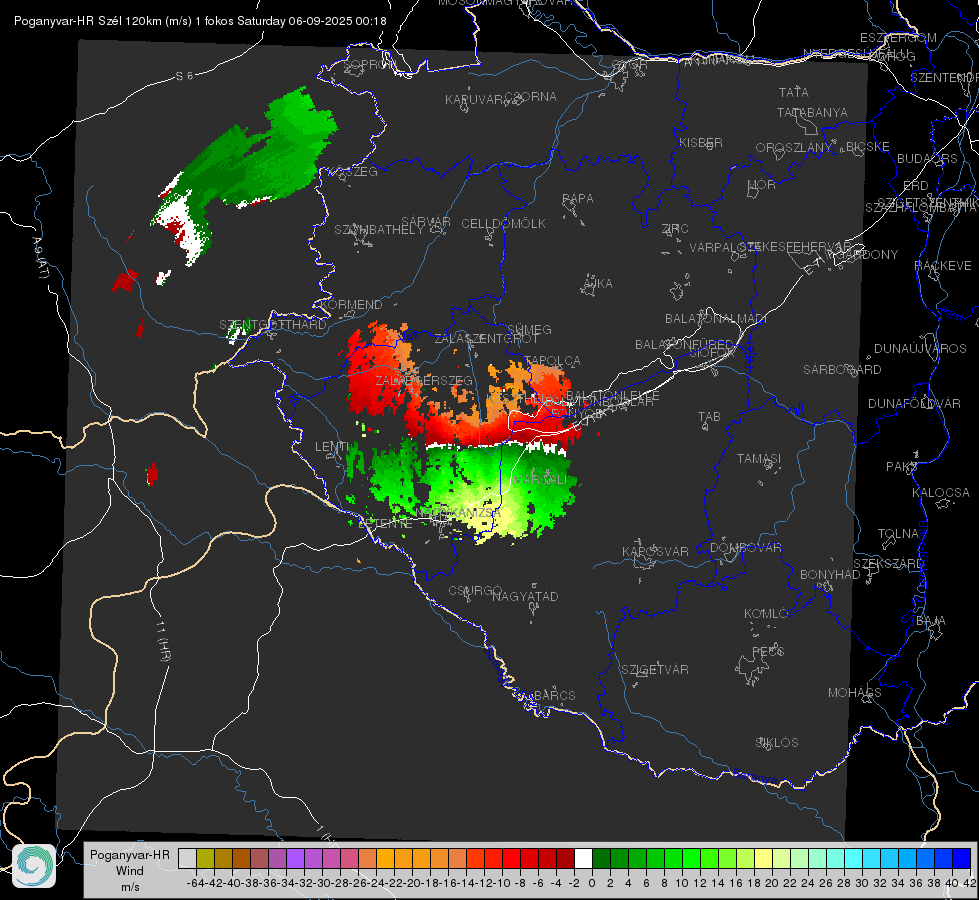Image resolution: width=979 pixels, height=900 pixels.
Task: Click the KALOCSA city label
Action: [940, 493]
